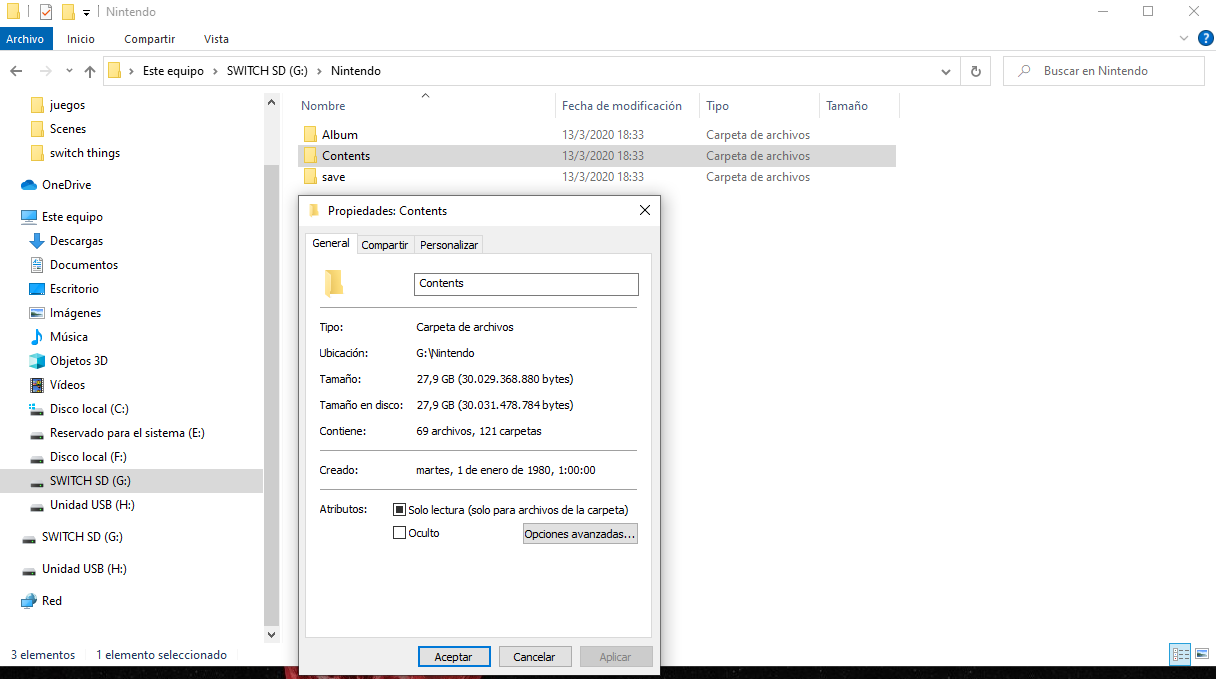Switch to Personalizar tab in Propiedades dialog
This screenshot has height=679, width=1216.
click(x=449, y=245)
